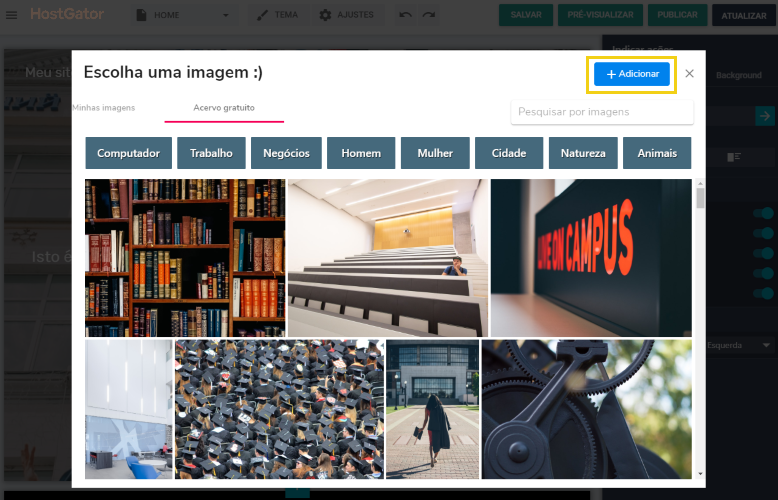Open AJUSTES settings

click(347, 15)
